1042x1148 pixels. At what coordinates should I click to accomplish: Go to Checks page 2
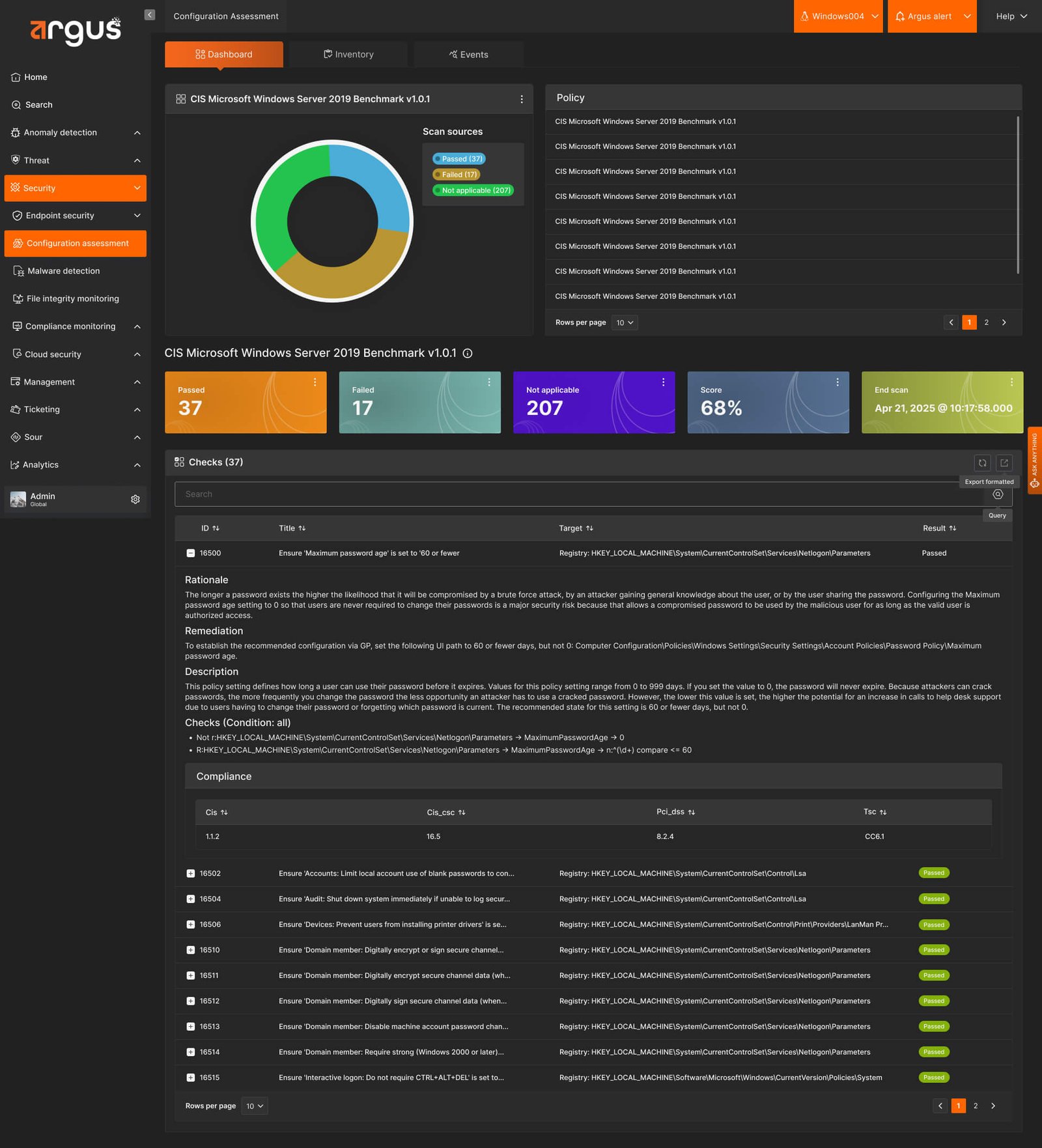coord(976,1106)
